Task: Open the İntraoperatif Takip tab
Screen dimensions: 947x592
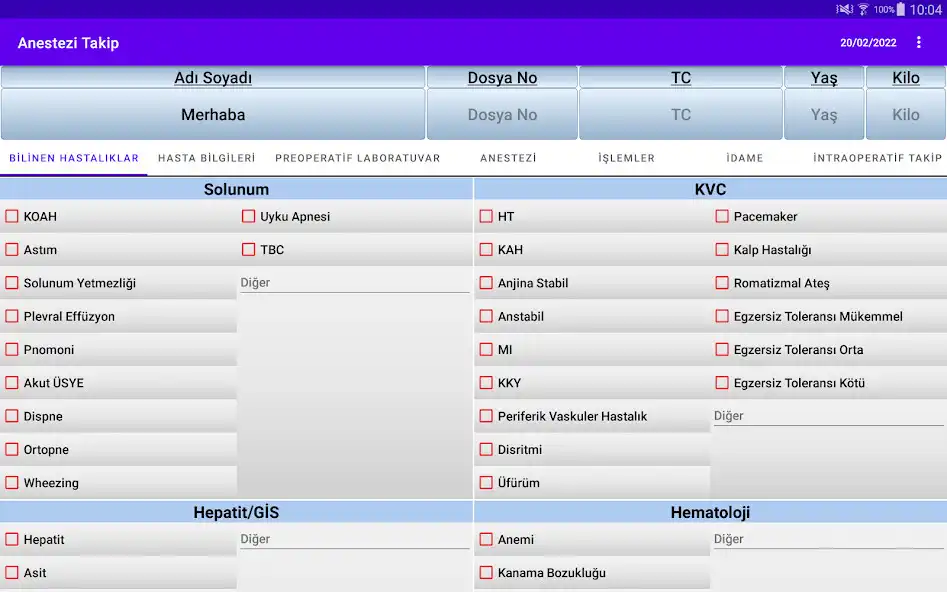Action: click(877, 158)
